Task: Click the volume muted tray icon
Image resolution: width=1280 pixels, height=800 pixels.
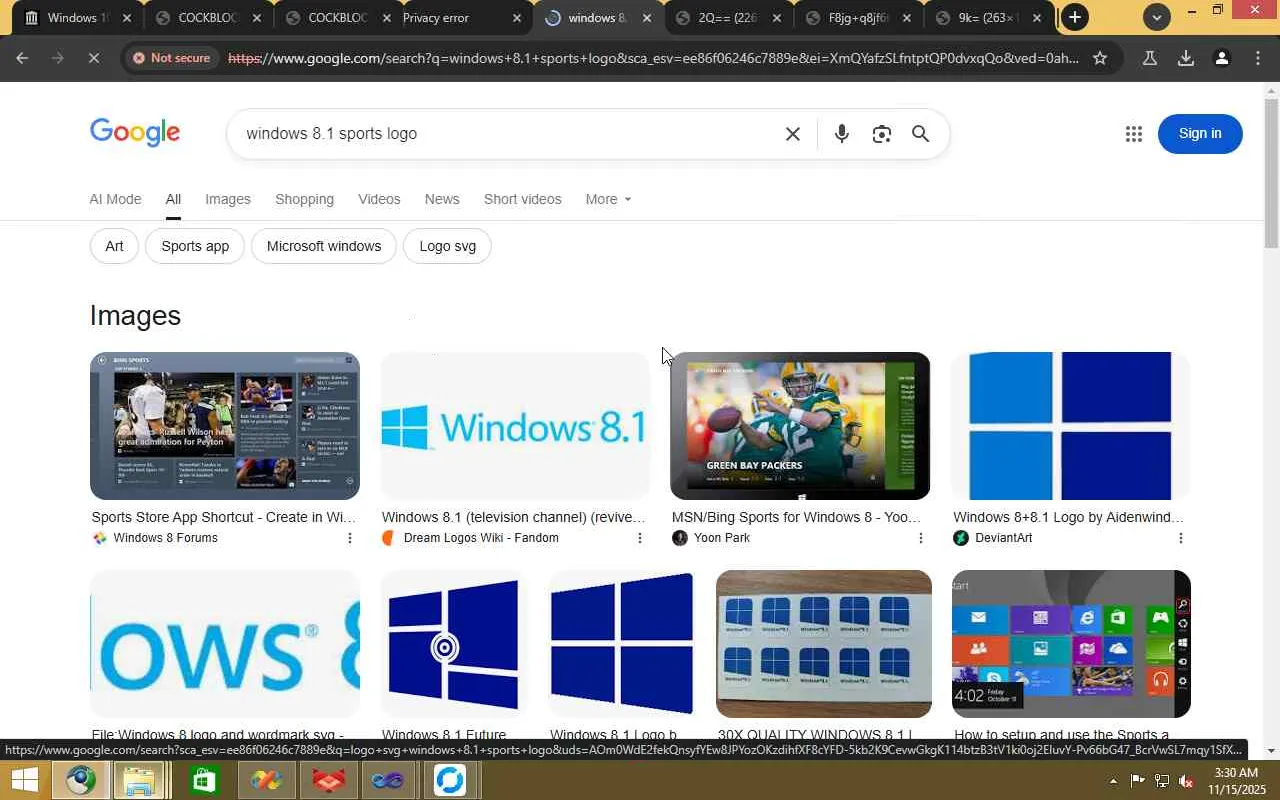Action: pos(1187,781)
